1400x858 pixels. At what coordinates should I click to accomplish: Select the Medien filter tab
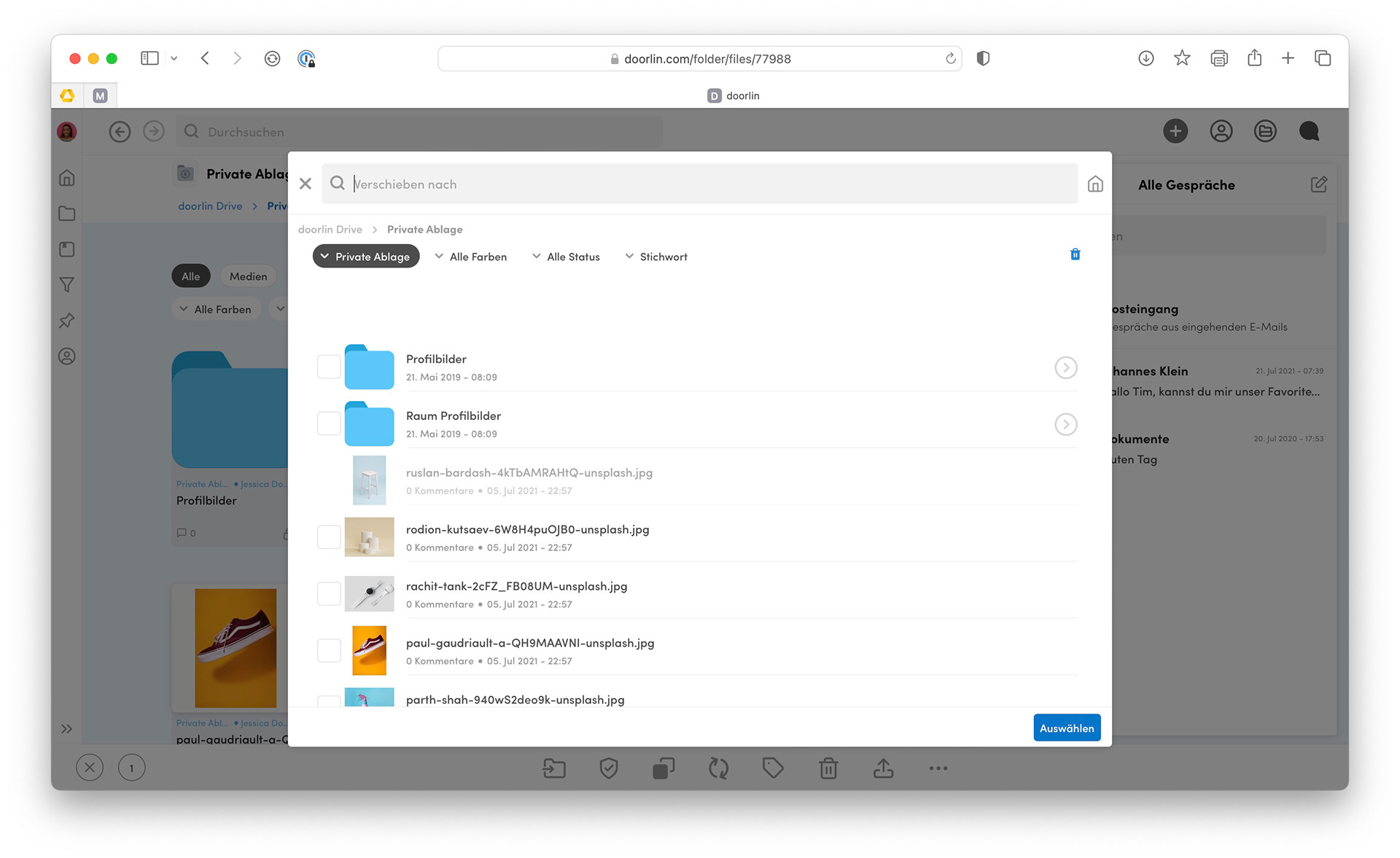pos(248,276)
